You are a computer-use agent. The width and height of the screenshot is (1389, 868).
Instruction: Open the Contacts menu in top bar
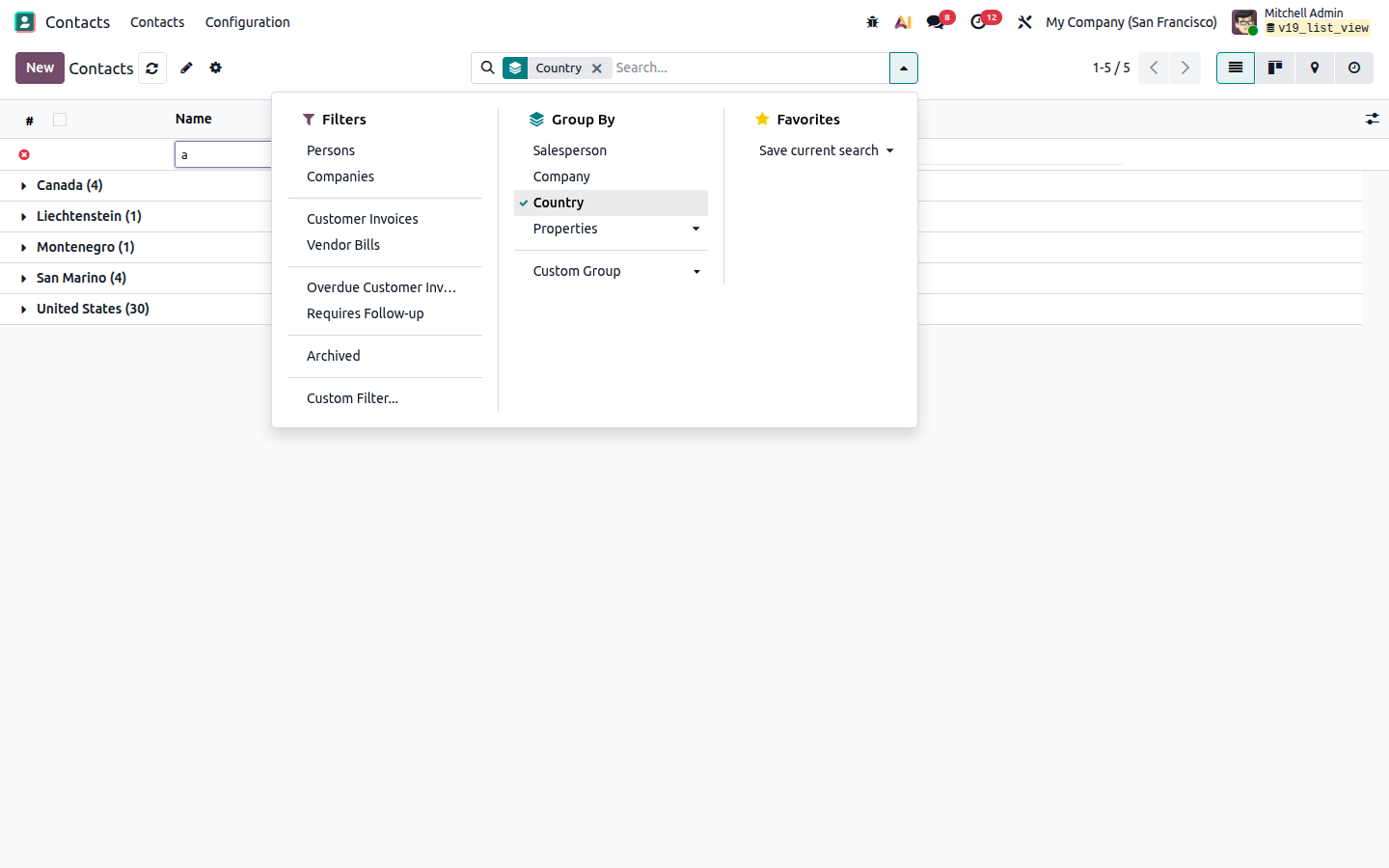(157, 21)
